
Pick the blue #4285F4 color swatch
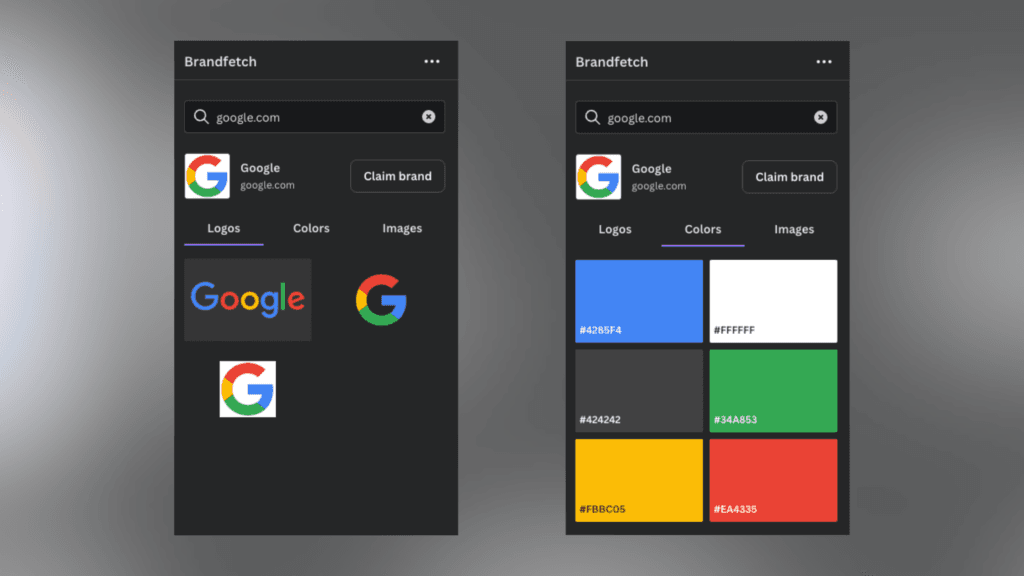pos(639,301)
